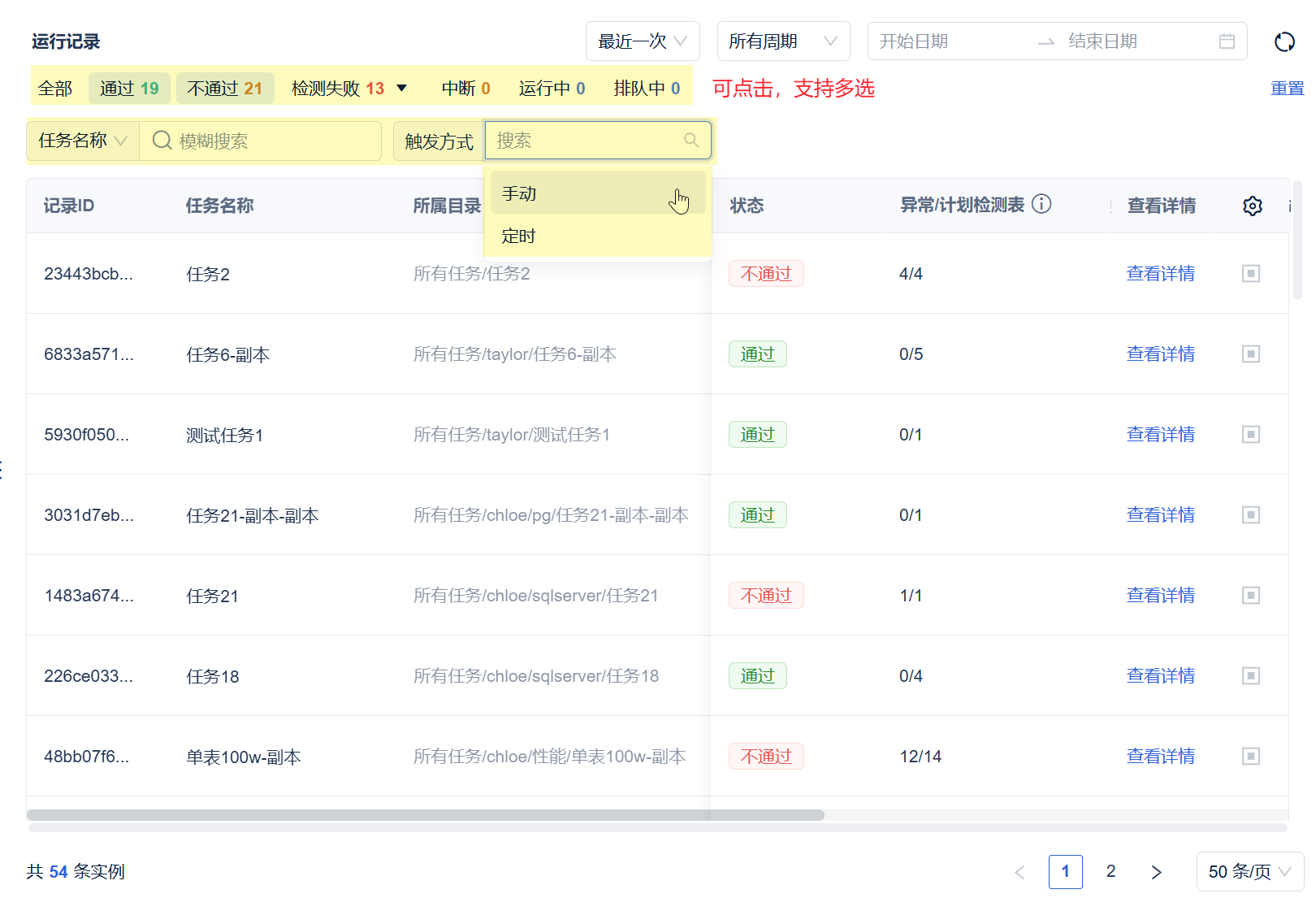Select the 排队中 0 status filter
Viewport: 1316px width, 898px height.
point(647,89)
